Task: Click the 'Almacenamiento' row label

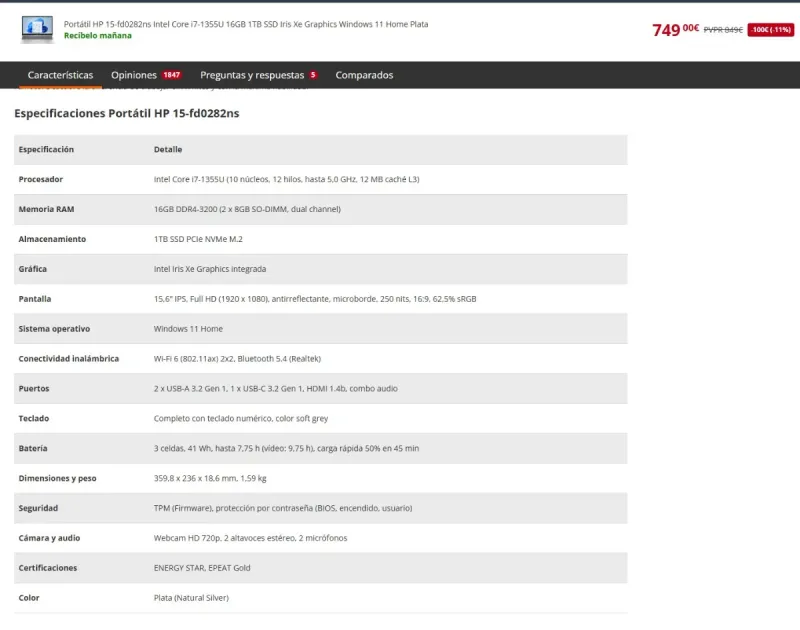Action: pos(52,239)
